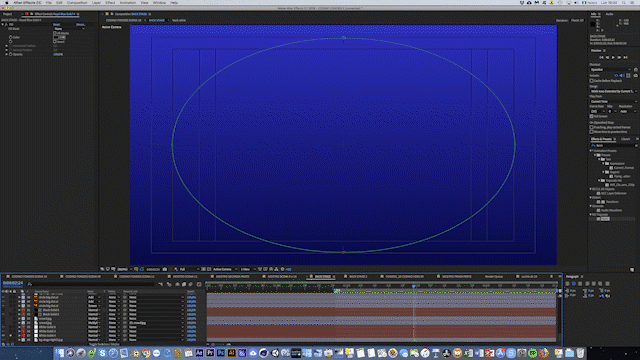Hide the bg stage light2.jpg layer
The width and height of the screenshot is (640, 360).
tap(3, 340)
